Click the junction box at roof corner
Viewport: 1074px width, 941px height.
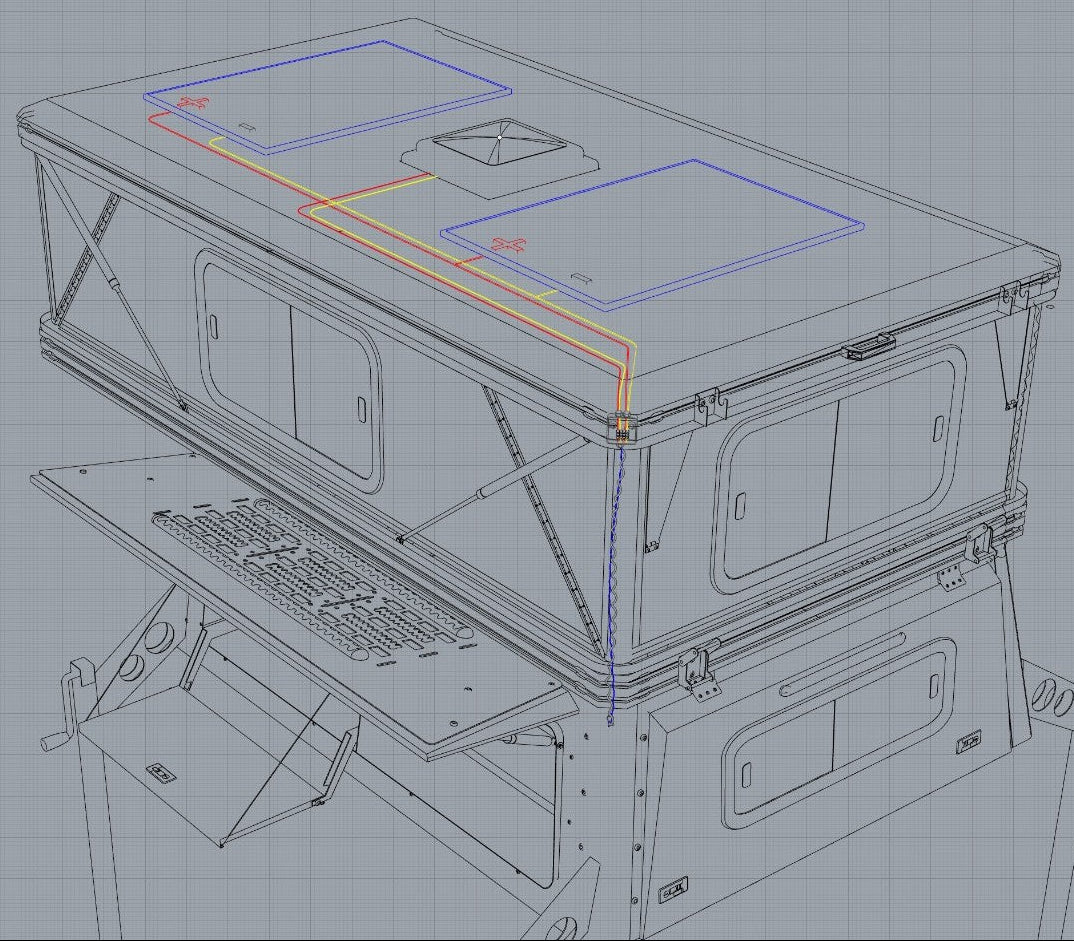[x=622, y=428]
